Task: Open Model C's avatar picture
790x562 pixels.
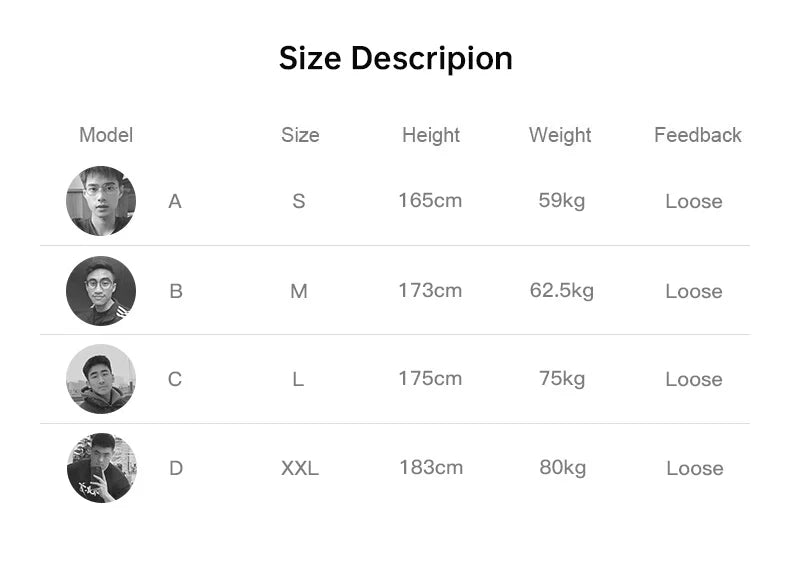Action: 101,379
